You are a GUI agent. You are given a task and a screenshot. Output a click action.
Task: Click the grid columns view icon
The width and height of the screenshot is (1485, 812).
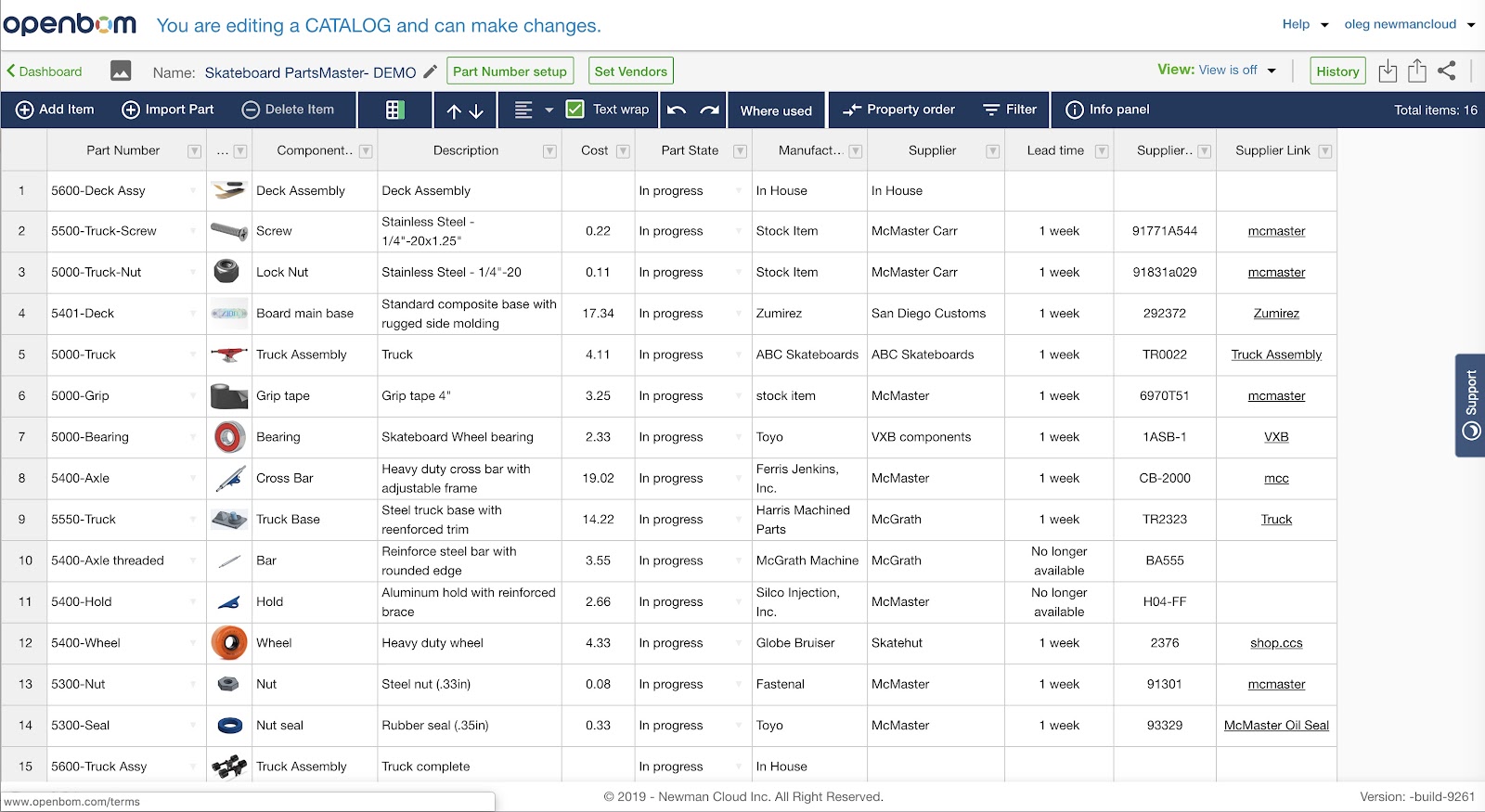pos(395,110)
